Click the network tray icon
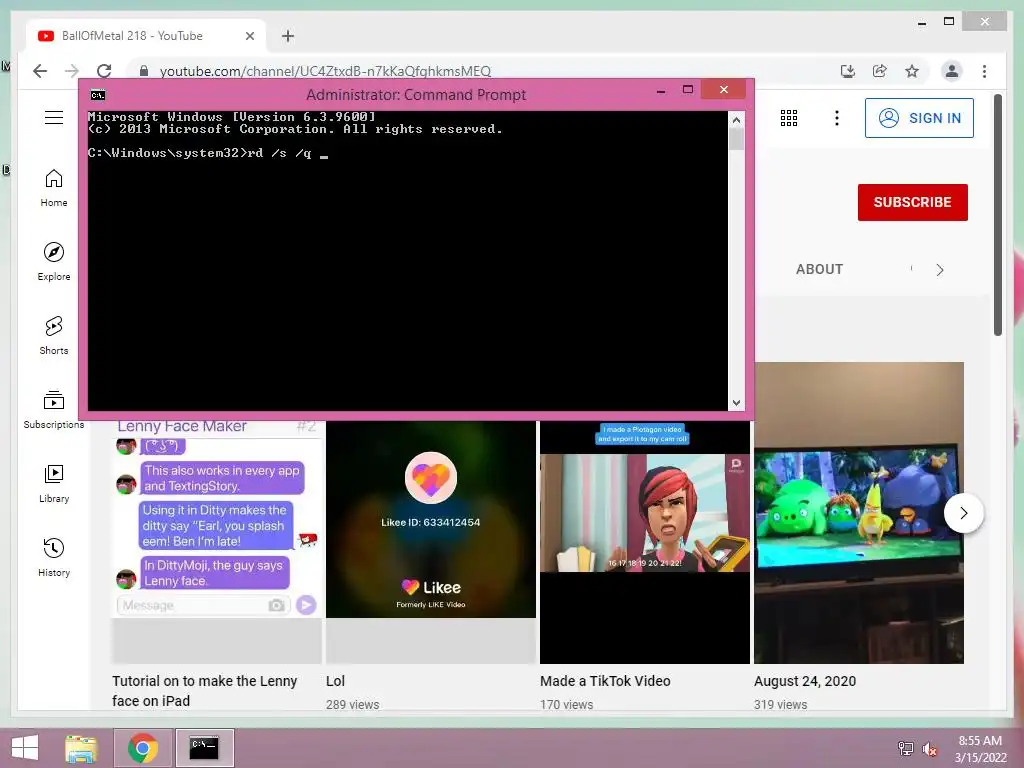1024x768 pixels. (x=905, y=749)
